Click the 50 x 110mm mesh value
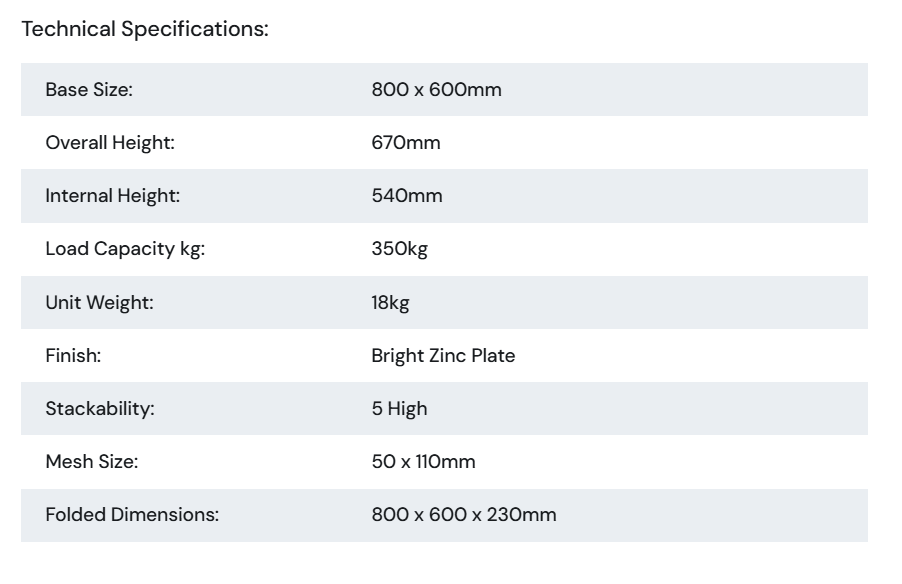Viewport: 902px width, 584px height. [x=424, y=461]
